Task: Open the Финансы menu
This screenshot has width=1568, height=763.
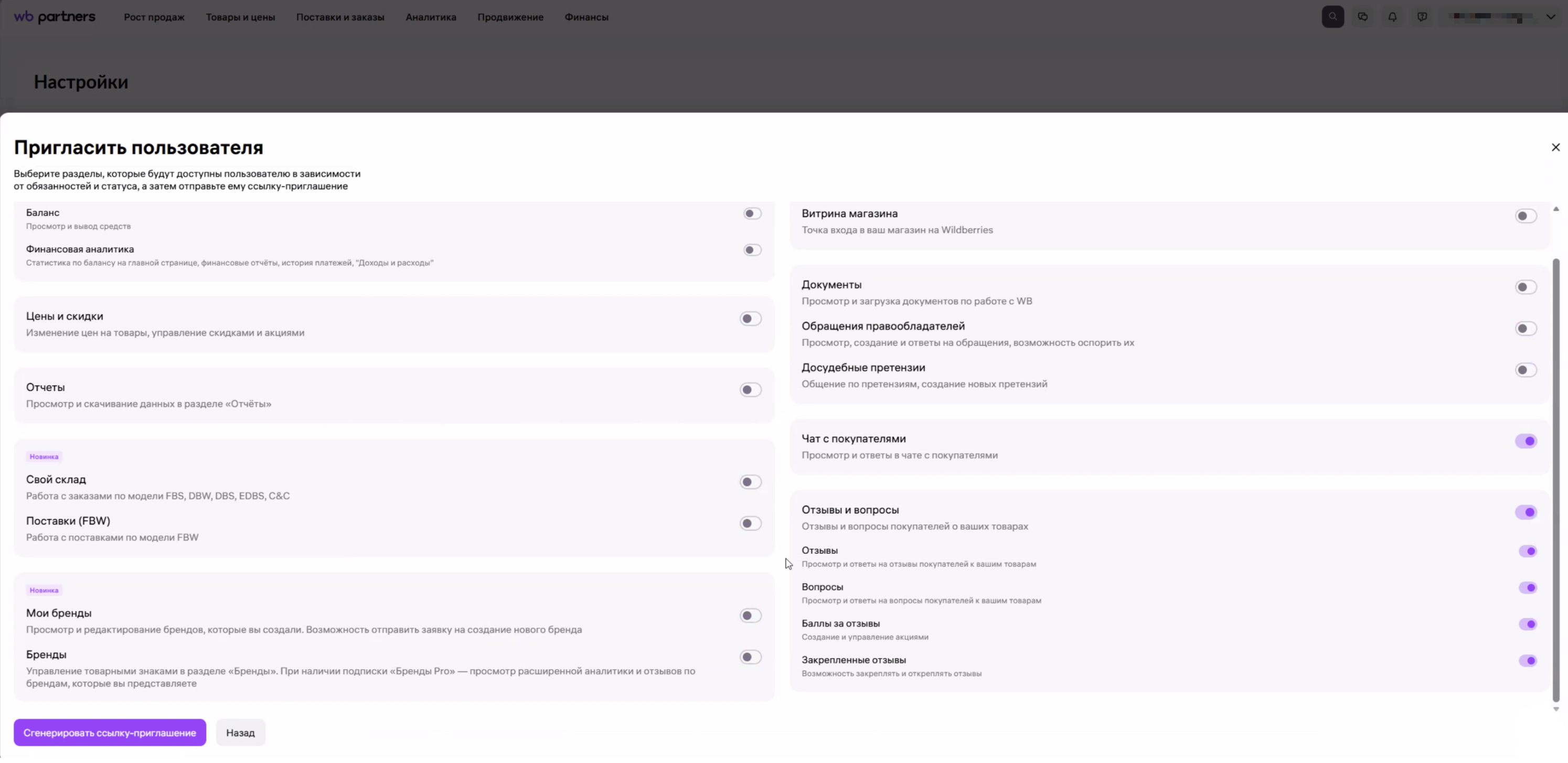Action: pos(586,17)
